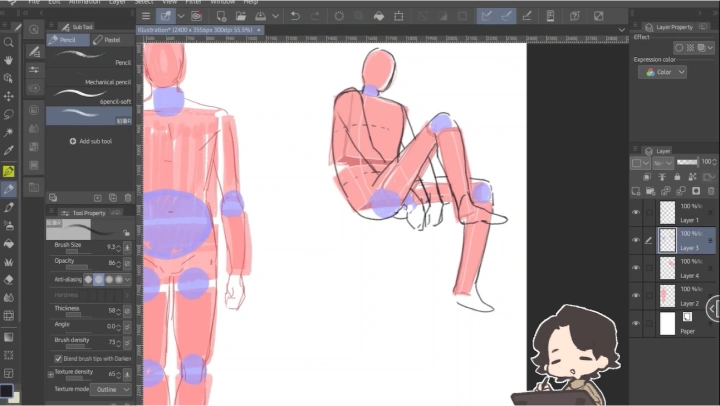Toggle the checkbox next to Layer 1's eye
Viewport: 720px width, 406px height.
tap(649, 212)
